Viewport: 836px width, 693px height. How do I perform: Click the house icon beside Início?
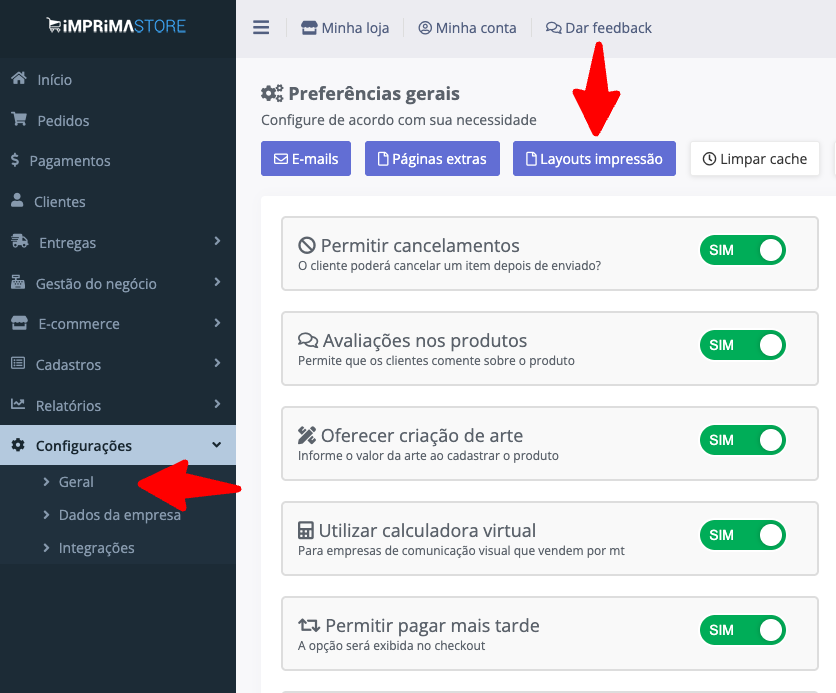pyautogui.click(x=18, y=79)
